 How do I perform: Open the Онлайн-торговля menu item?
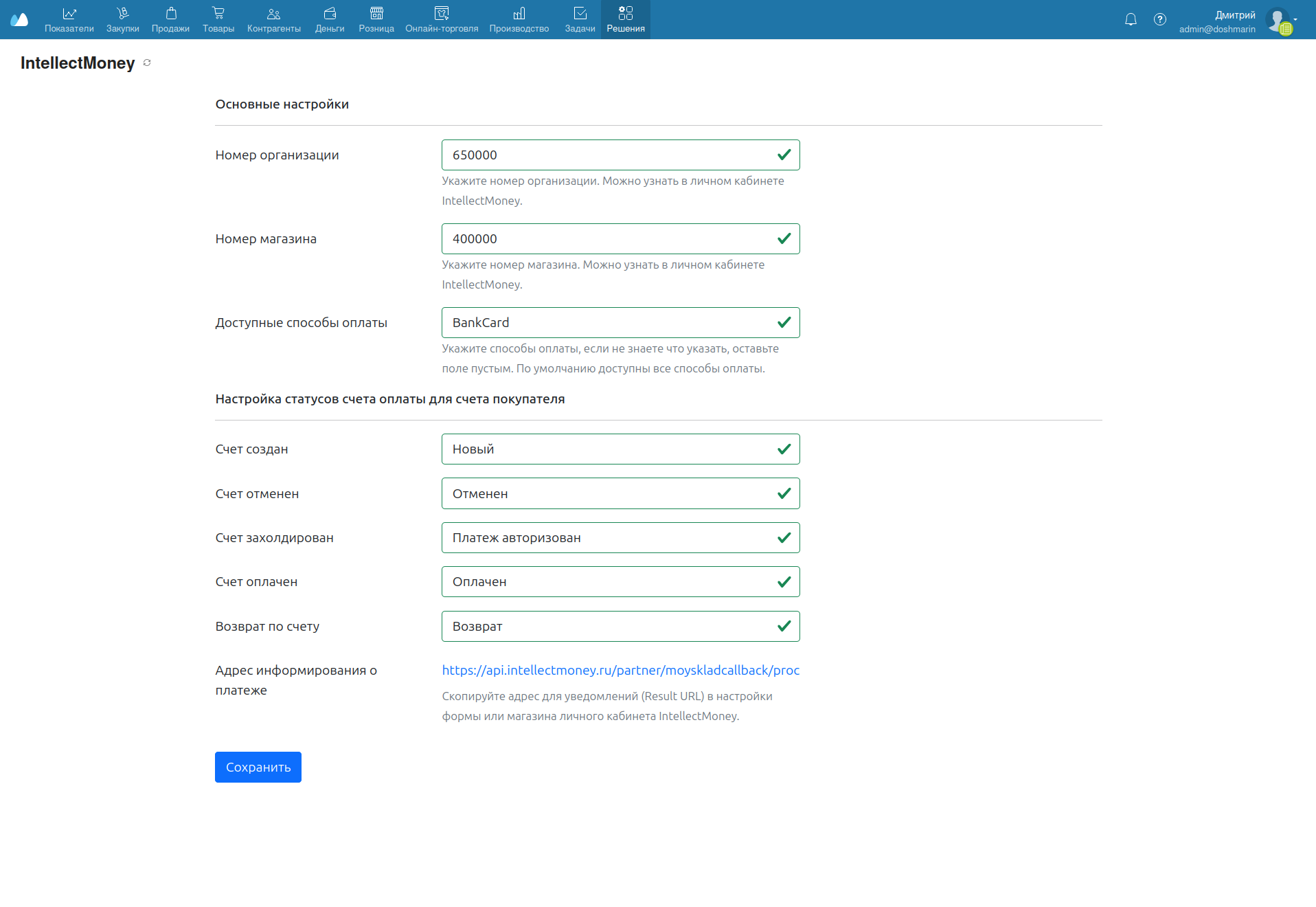point(442,19)
